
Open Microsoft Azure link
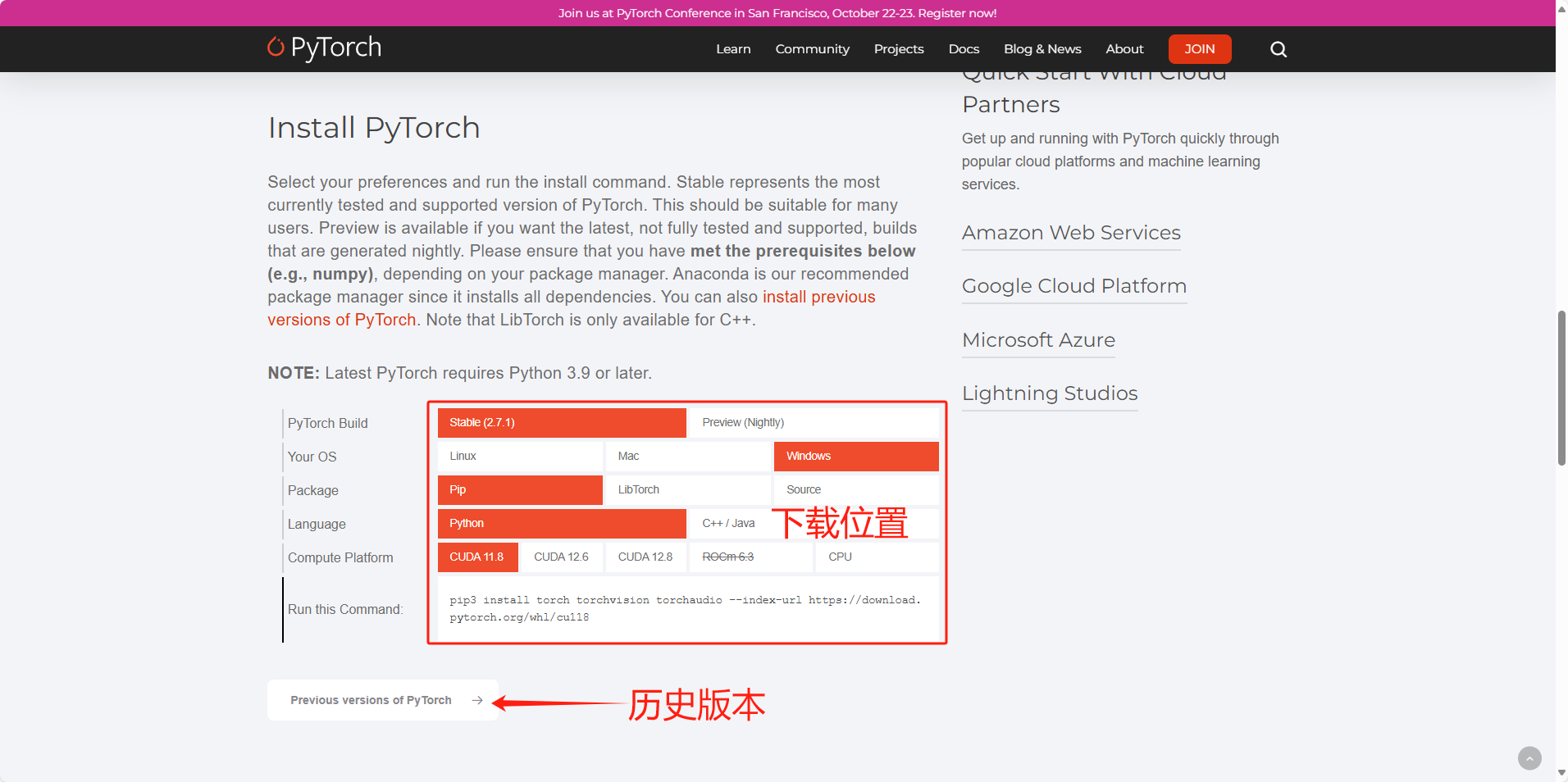click(x=1038, y=340)
